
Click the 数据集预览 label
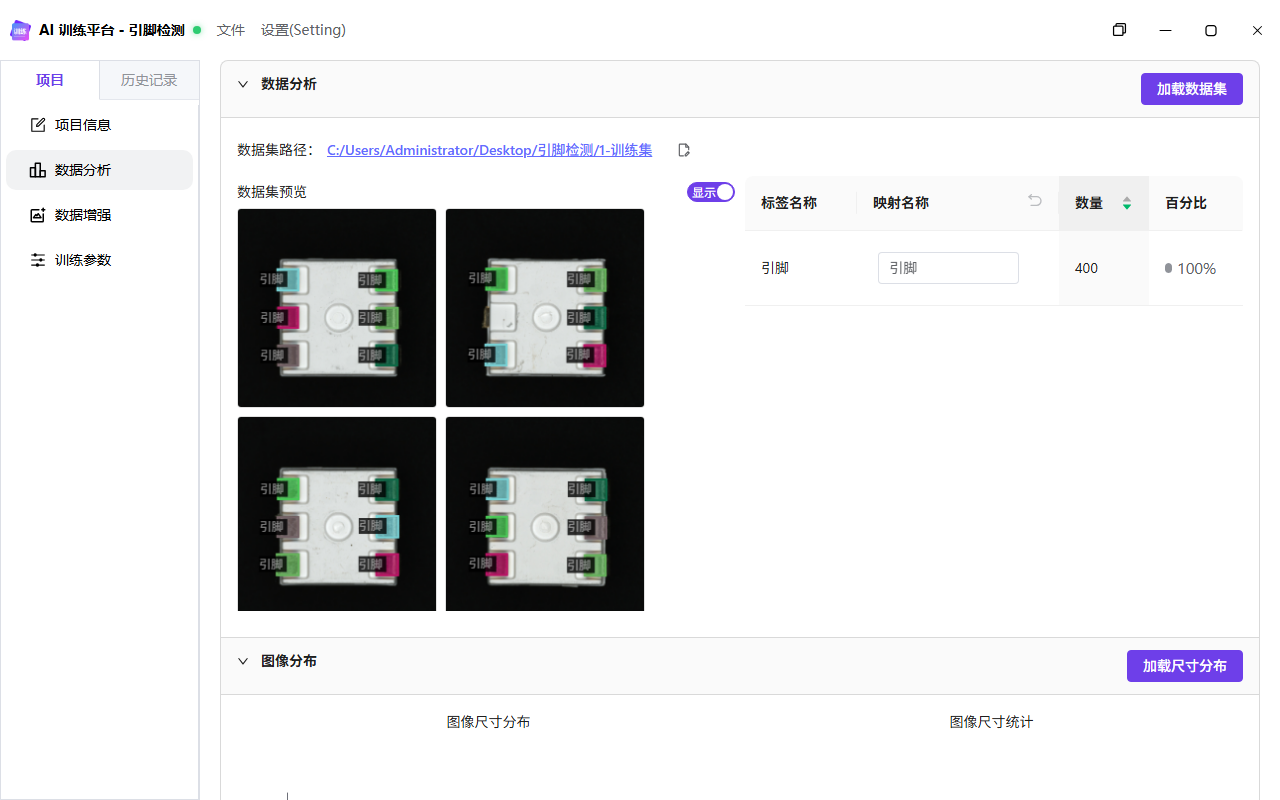272,192
